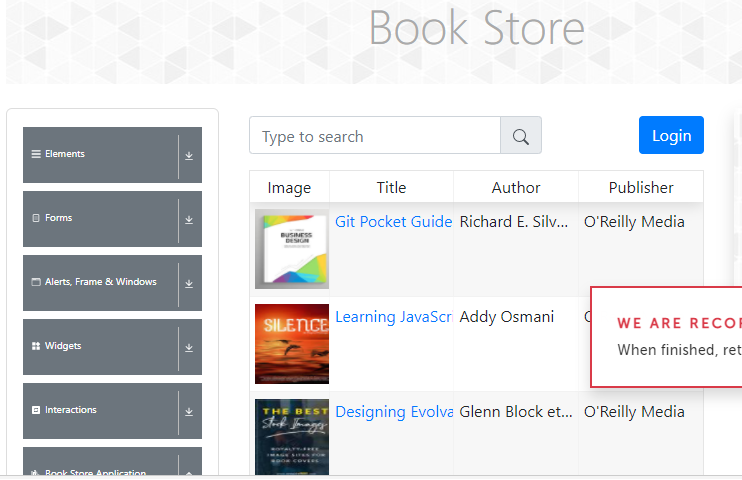Click the Forms clipboard icon

pos(36,218)
